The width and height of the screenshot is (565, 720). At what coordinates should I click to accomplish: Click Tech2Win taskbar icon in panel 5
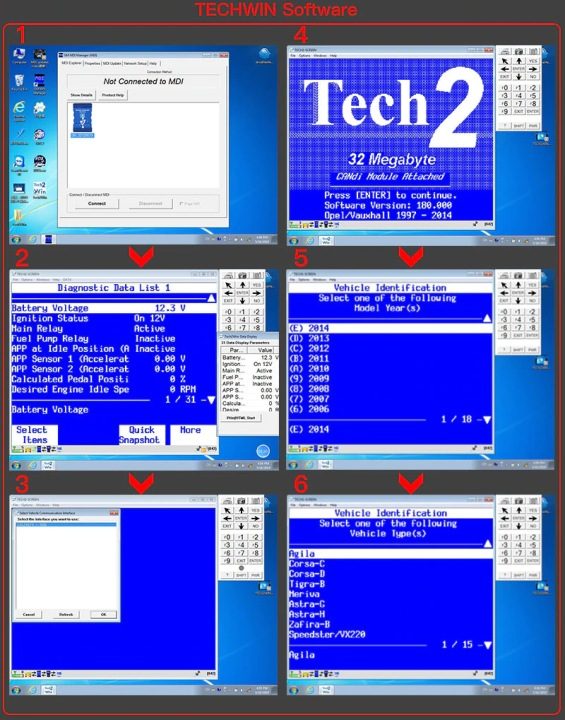click(x=326, y=465)
